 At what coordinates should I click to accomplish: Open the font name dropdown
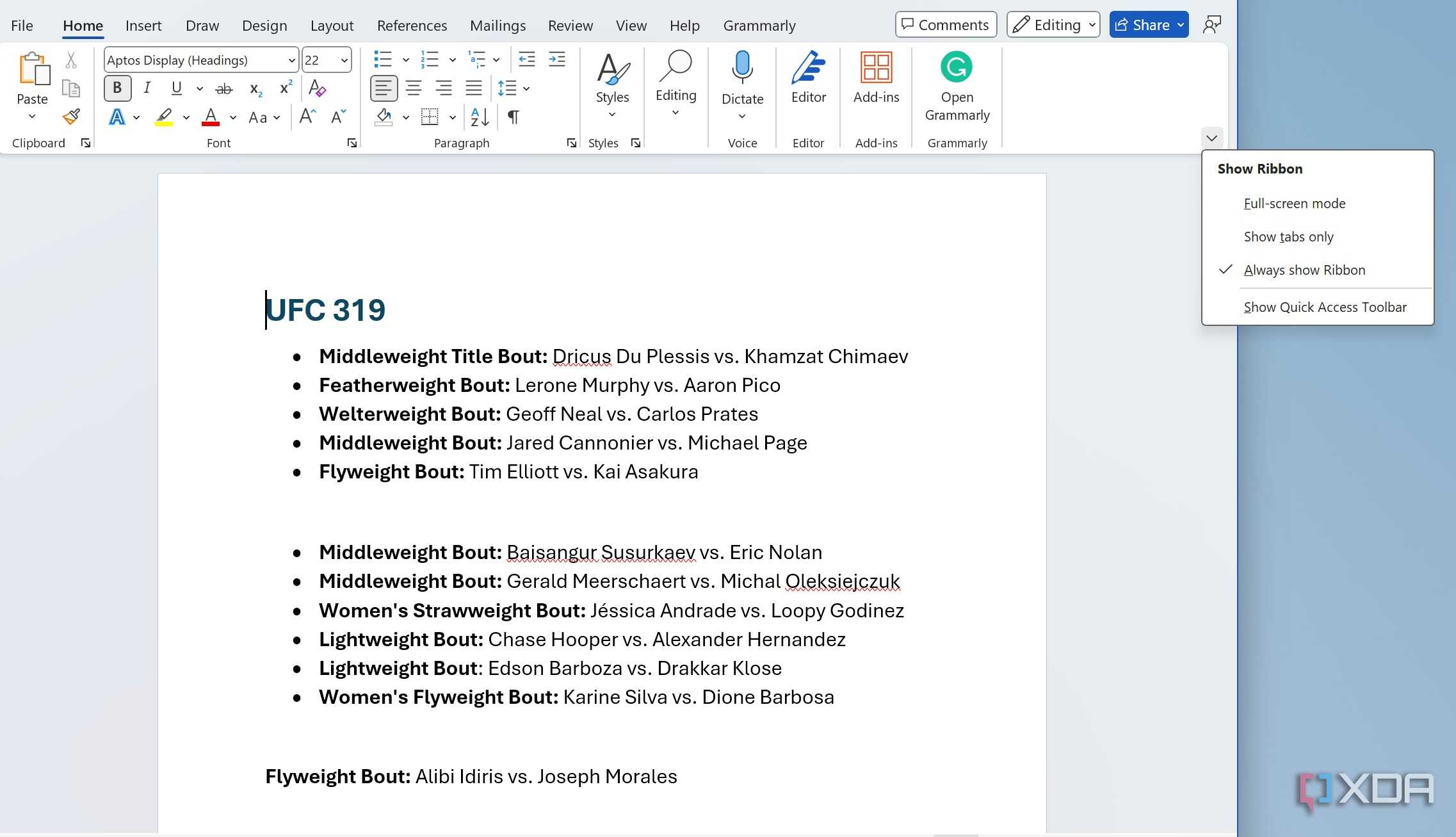292,60
